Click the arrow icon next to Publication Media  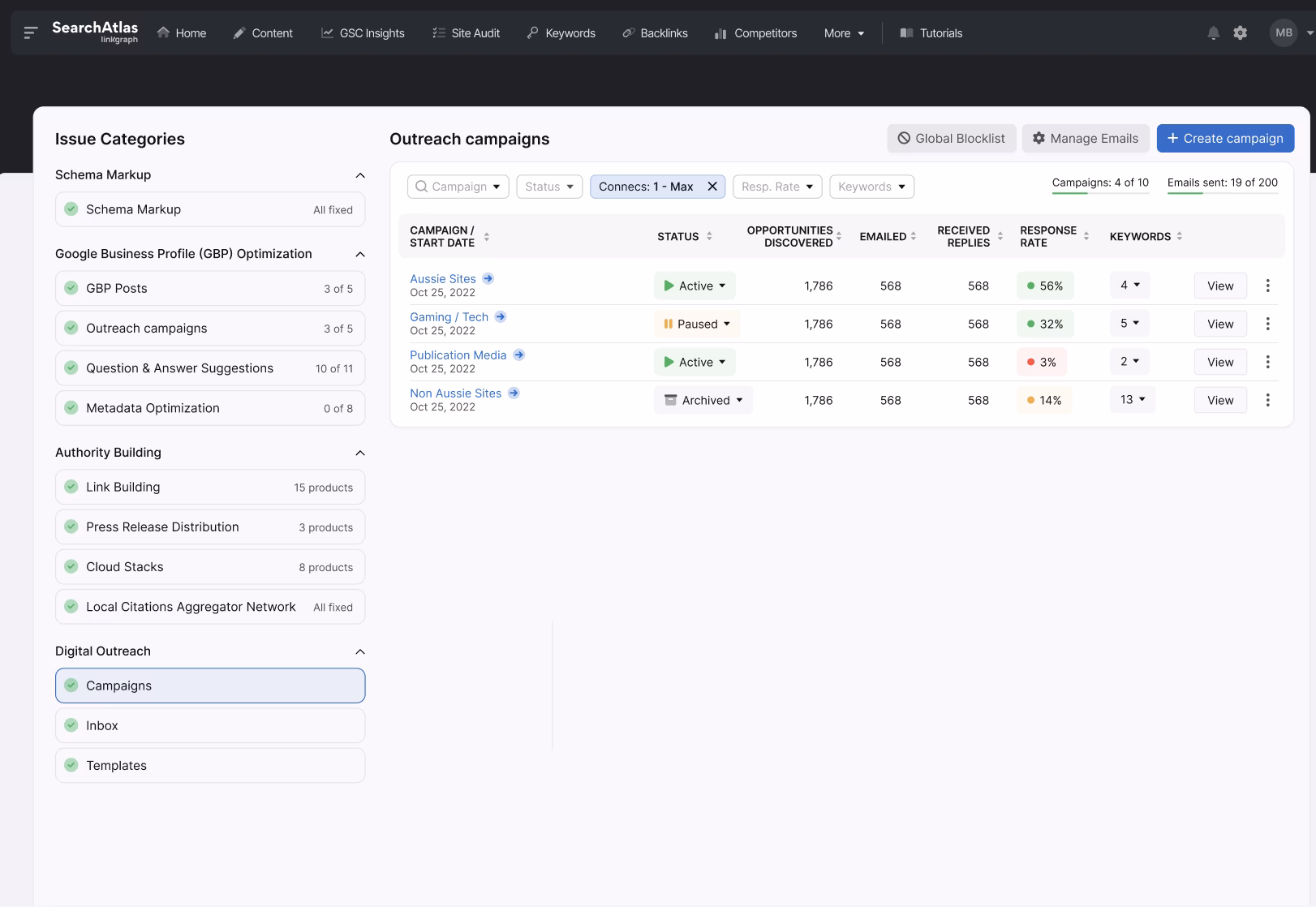[x=518, y=355]
